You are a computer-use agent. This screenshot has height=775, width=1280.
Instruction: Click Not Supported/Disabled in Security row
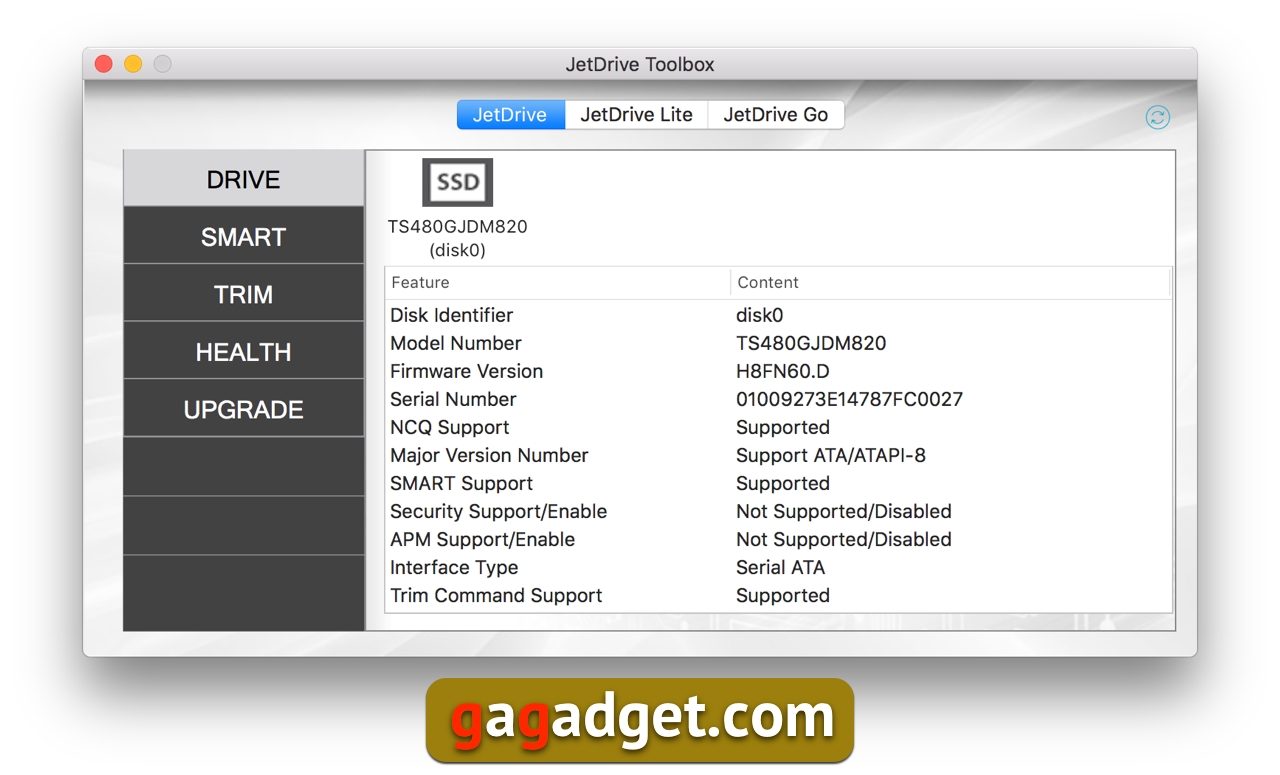pyautogui.click(x=844, y=511)
